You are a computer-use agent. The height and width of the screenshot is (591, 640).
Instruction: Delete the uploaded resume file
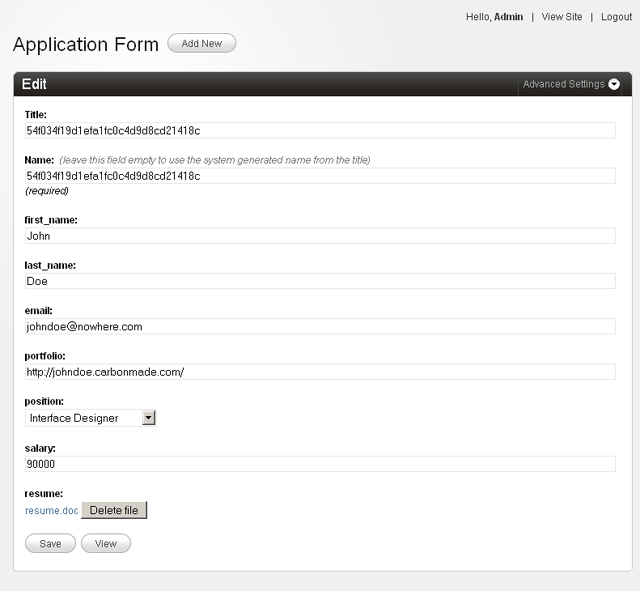(114, 510)
